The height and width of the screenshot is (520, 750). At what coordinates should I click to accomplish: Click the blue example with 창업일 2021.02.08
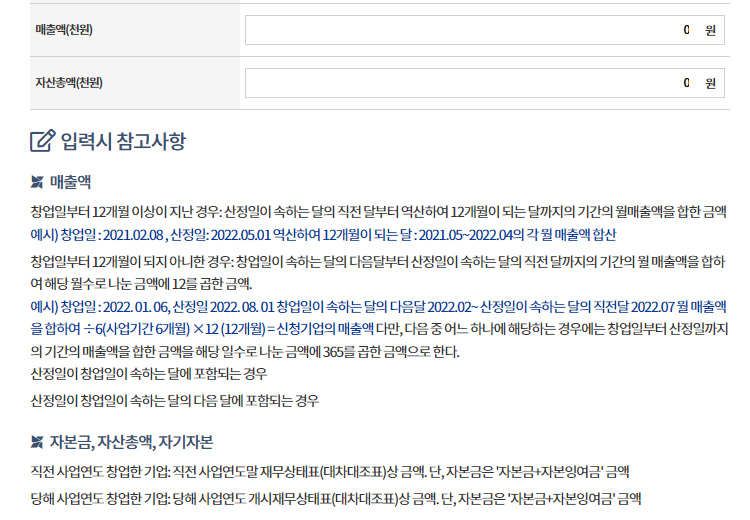pos(323,235)
